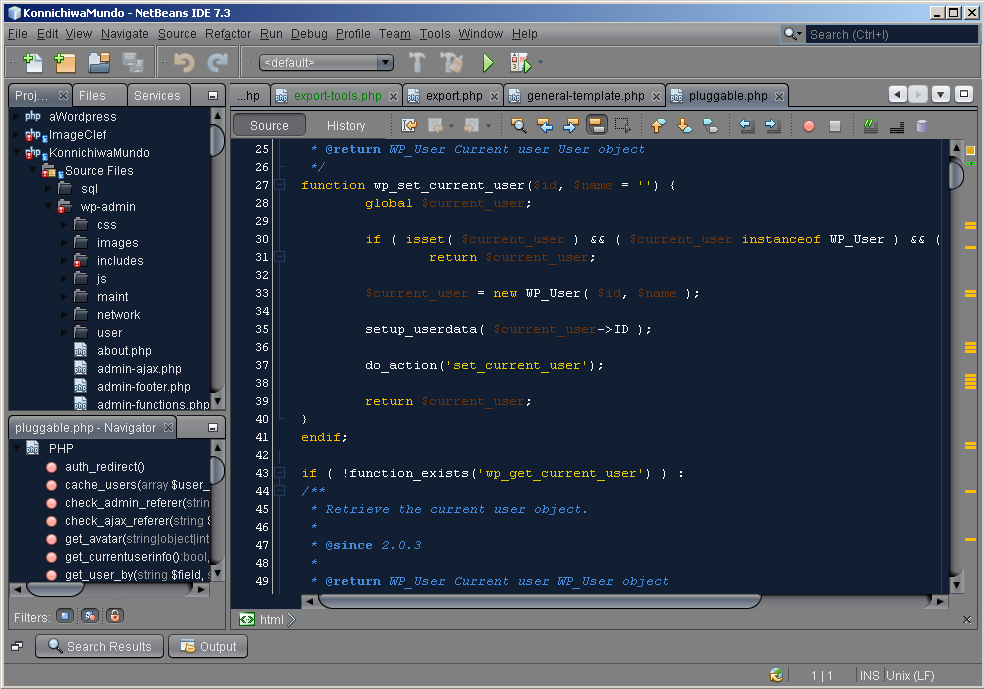This screenshot has width=984, height=689.
Task: Jump to previous bookmark icon
Action: coord(658,126)
